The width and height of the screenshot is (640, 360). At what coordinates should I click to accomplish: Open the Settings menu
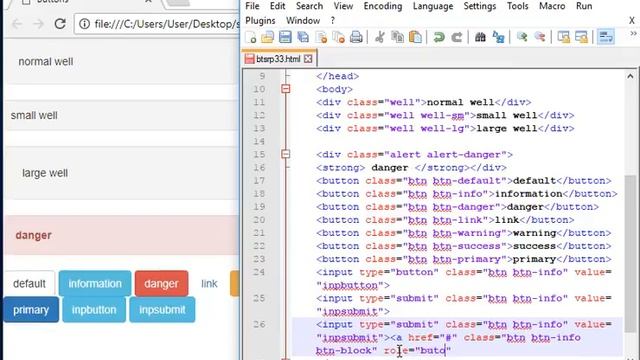tap(480, 6)
